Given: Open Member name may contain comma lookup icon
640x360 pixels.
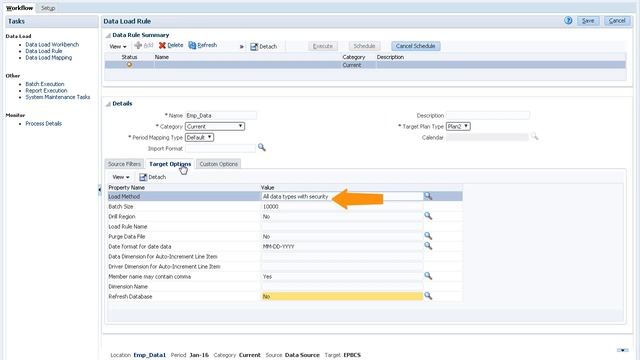Looking at the screenshot, I should coord(428,276).
